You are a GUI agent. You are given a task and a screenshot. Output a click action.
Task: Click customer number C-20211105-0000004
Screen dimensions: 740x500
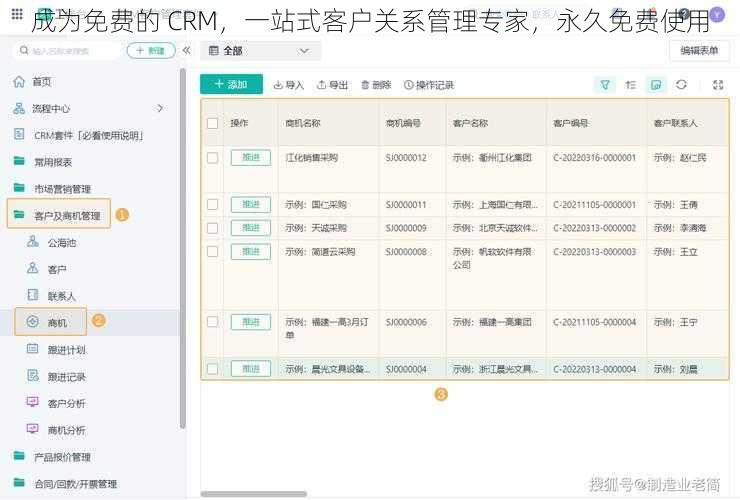click(595, 322)
